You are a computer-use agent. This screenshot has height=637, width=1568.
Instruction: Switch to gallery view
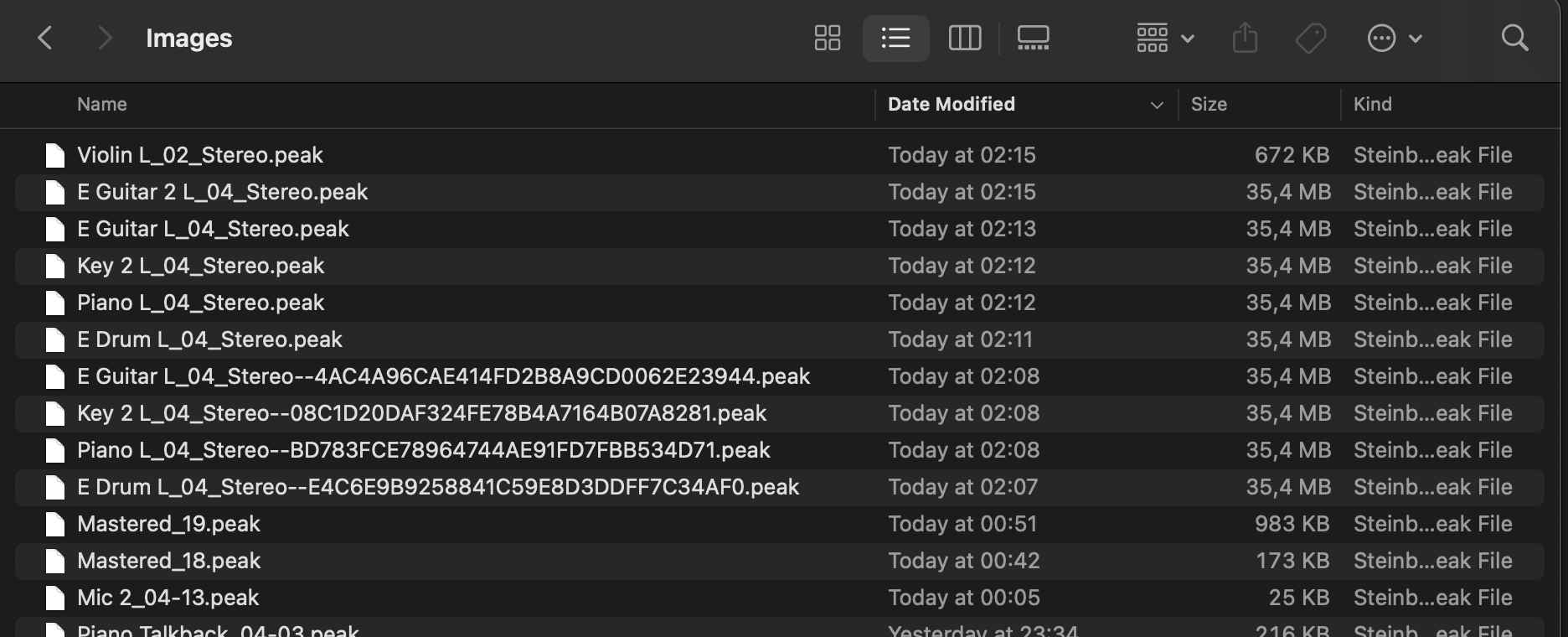pyautogui.click(x=1033, y=38)
